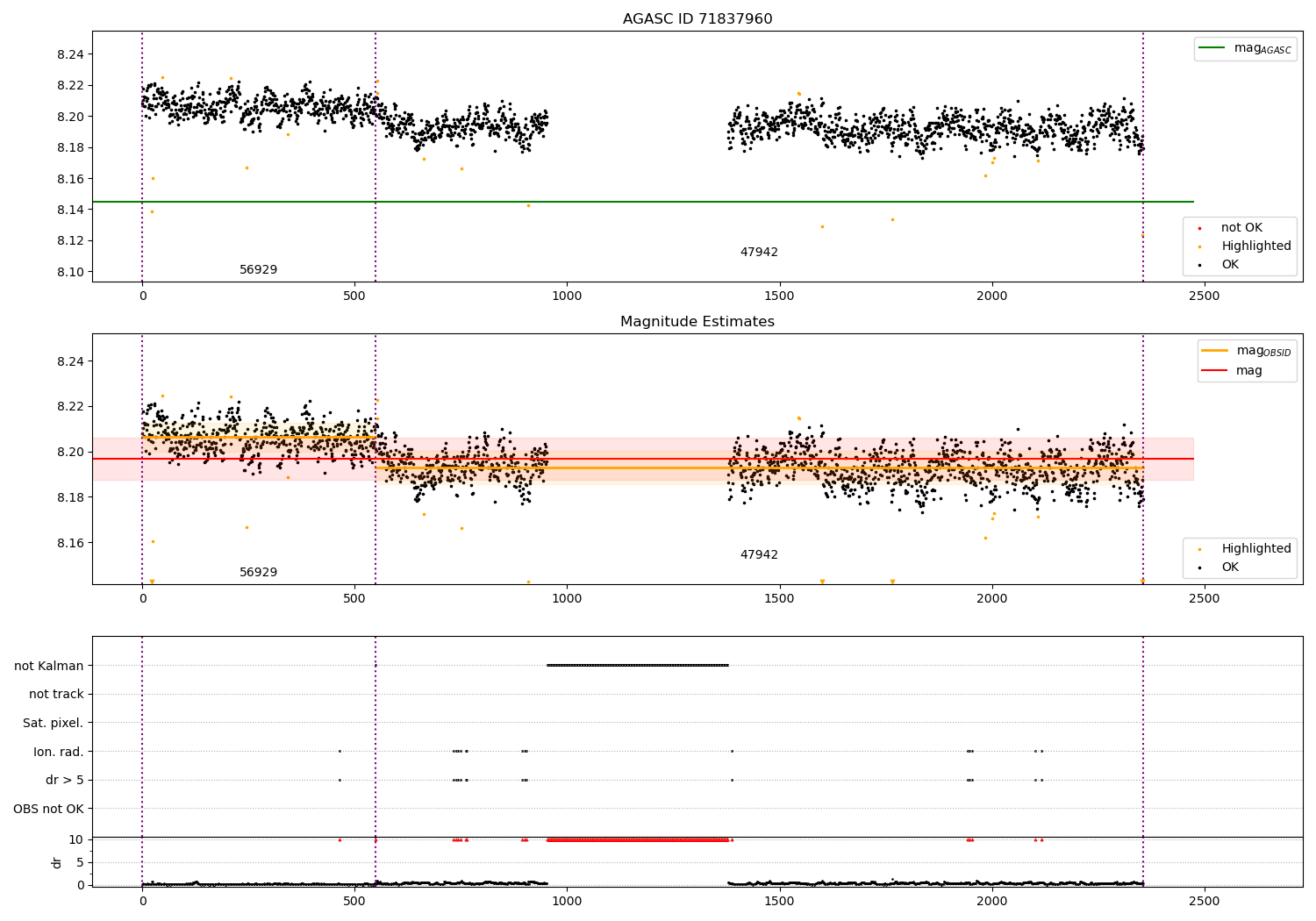The width and height of the screenshot is (1316, 921).
Task: Click the 'OK' legend entry in top plot
Action: pyautogui.click(x=1230, y=265)
